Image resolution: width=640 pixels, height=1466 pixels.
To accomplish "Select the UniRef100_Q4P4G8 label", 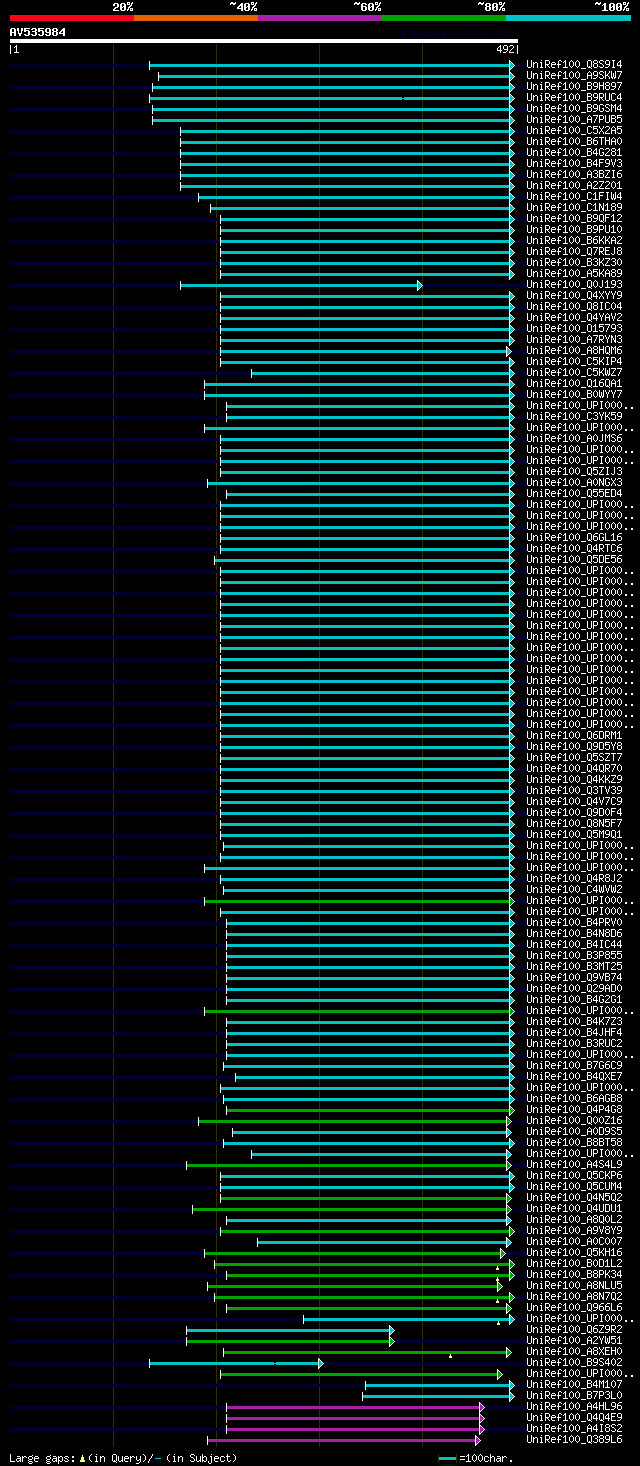I will pos(574,1109).
